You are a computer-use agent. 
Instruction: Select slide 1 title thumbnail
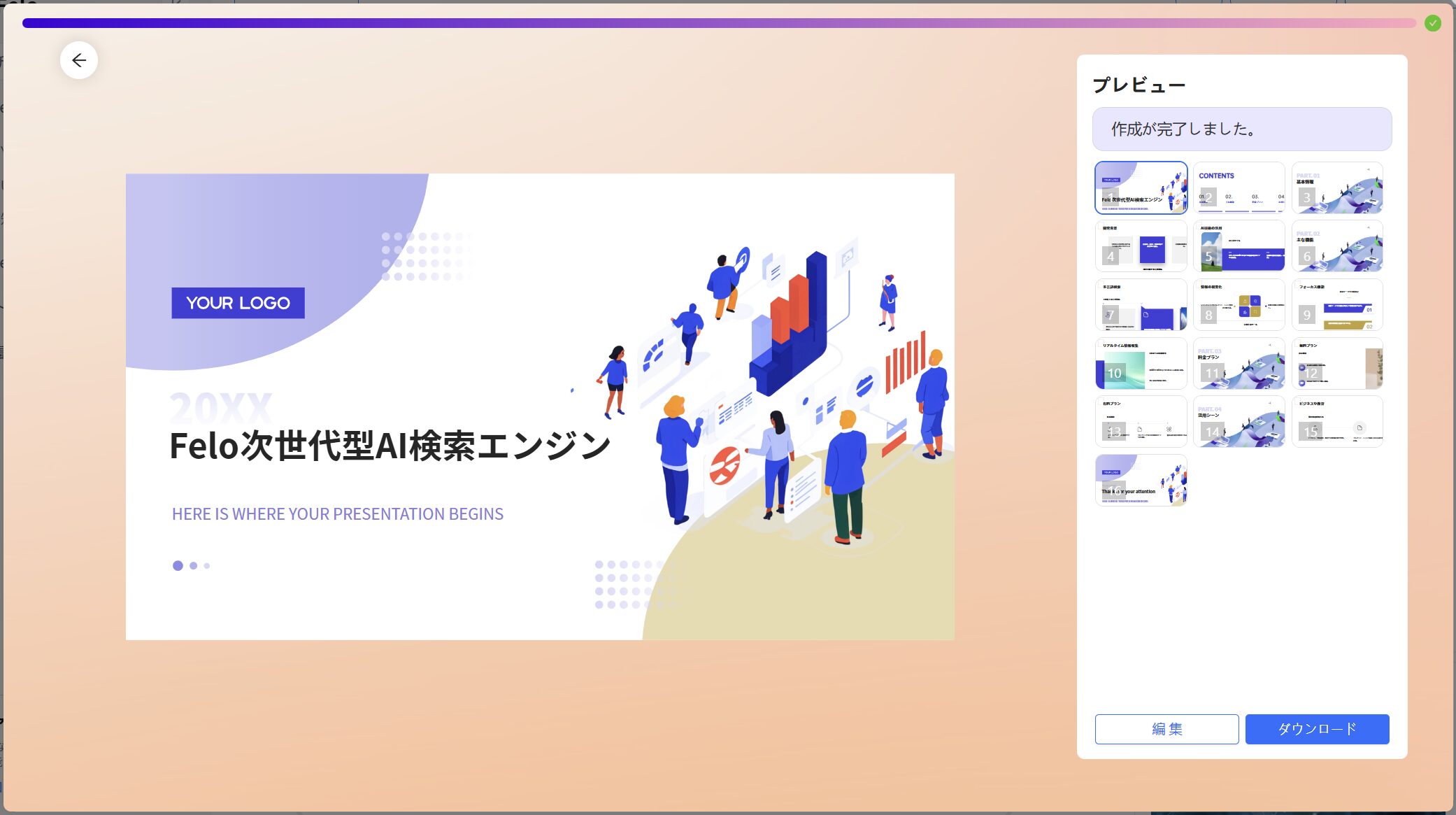click(x=1141, y=187)
